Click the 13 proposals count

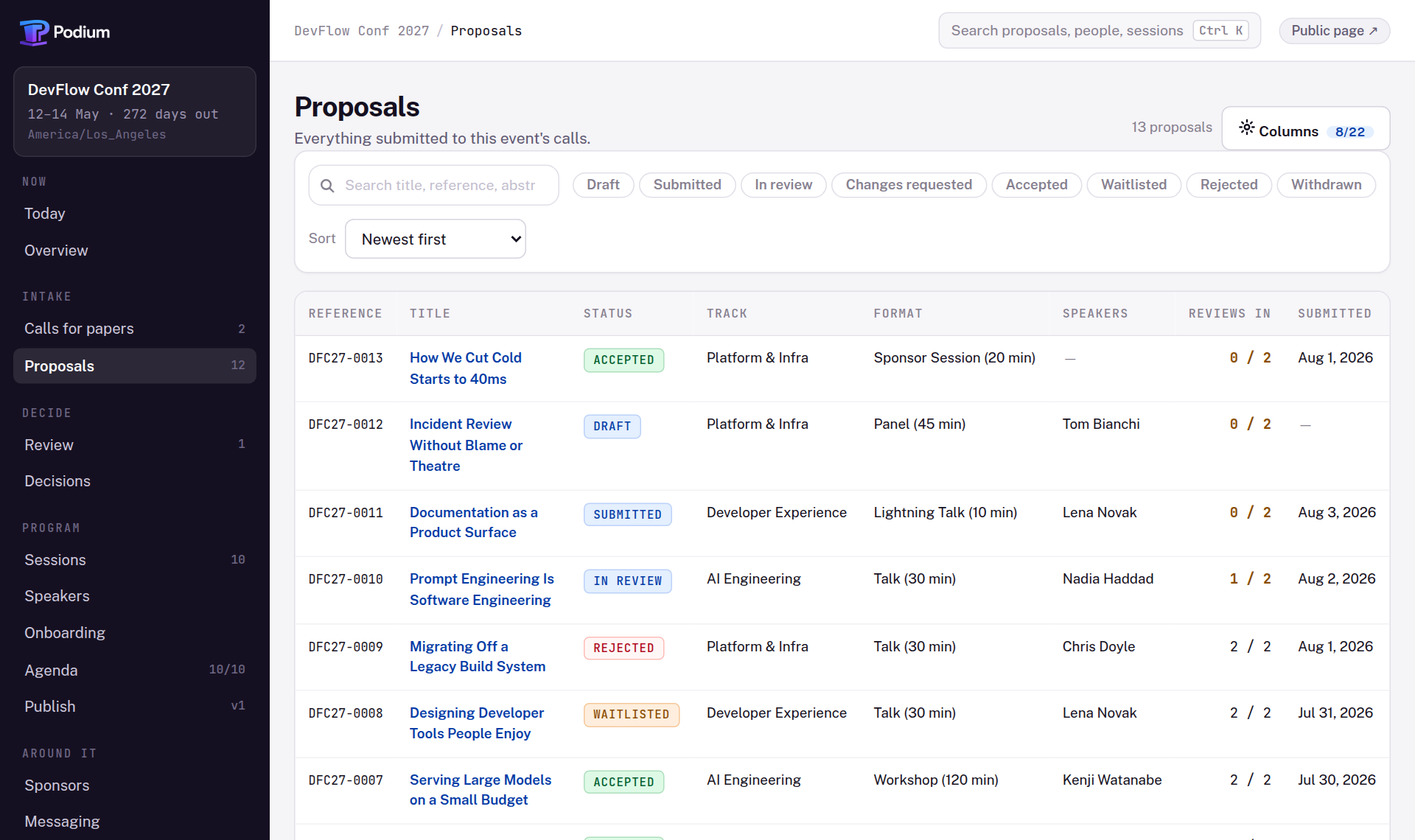tap(1172, 127)
